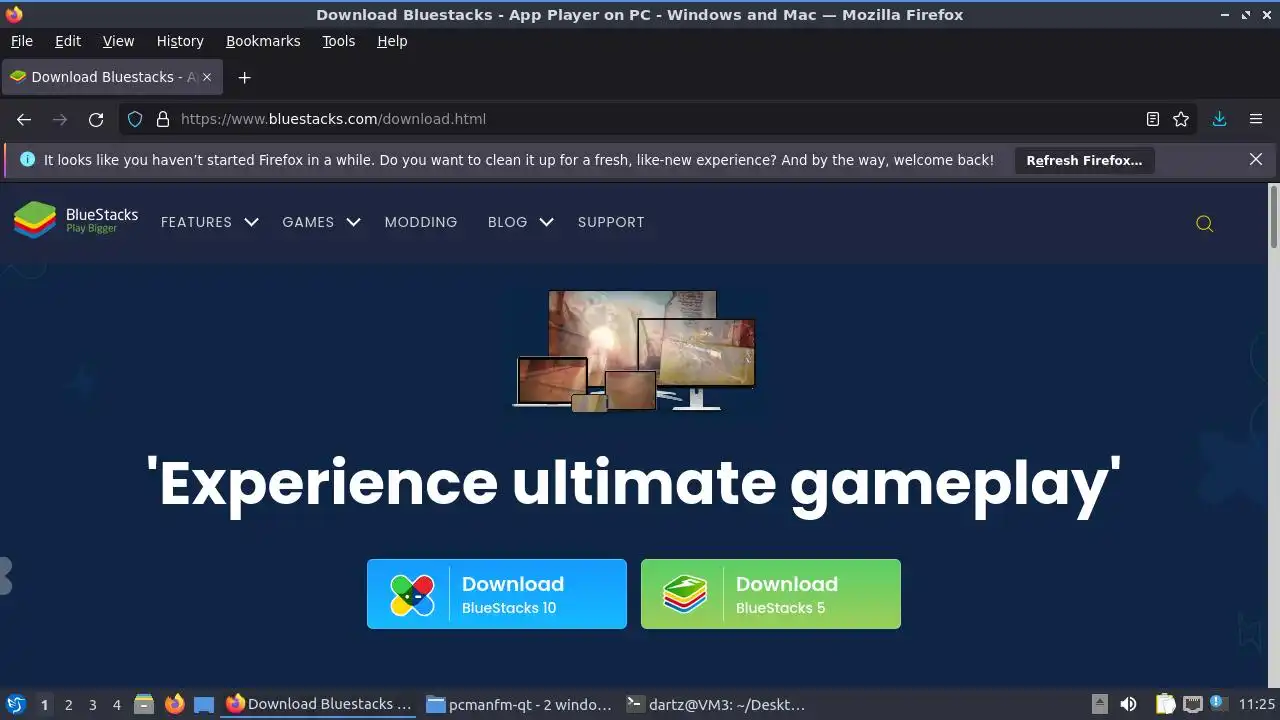Open the View menu
This screenshot has width=1280, height=720.
(118, 41)
